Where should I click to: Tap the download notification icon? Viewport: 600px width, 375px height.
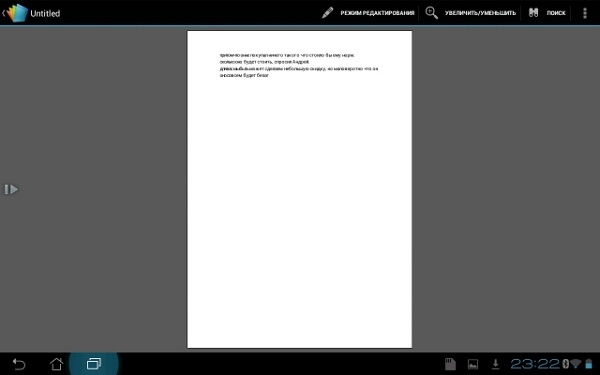[x=496, y=364]
